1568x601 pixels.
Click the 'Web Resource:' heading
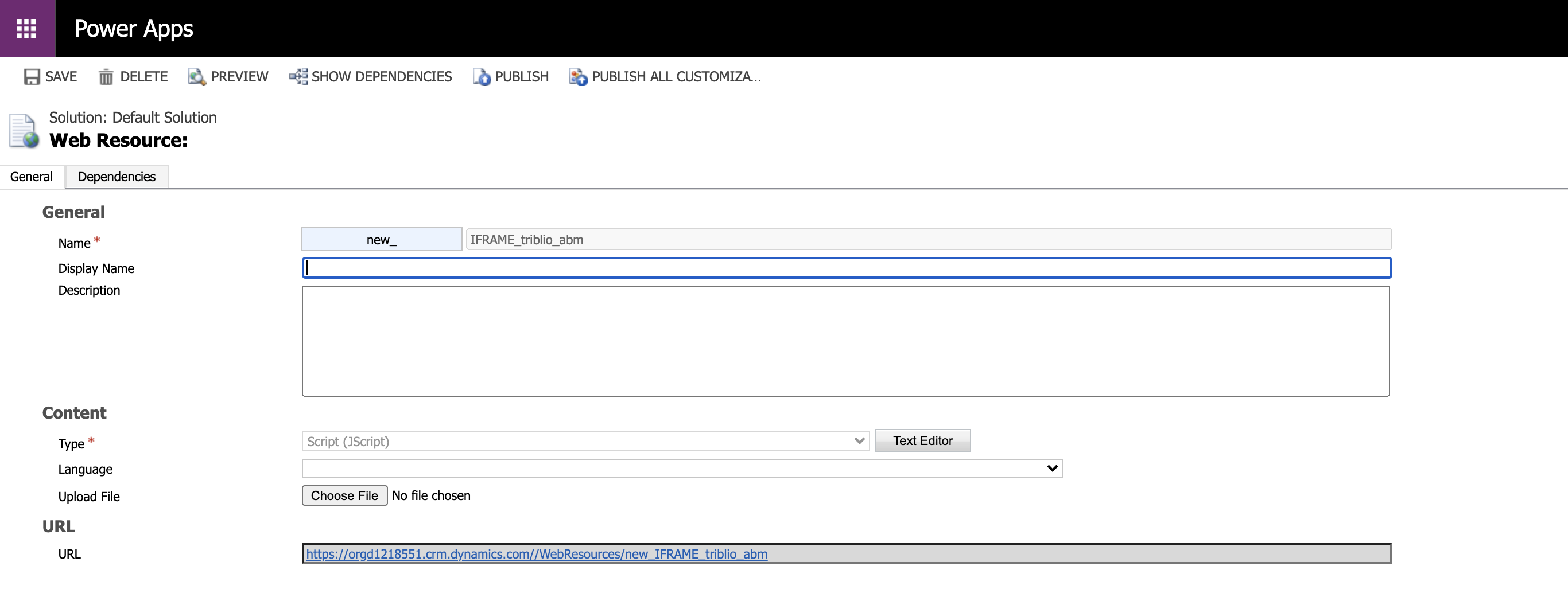118,140
